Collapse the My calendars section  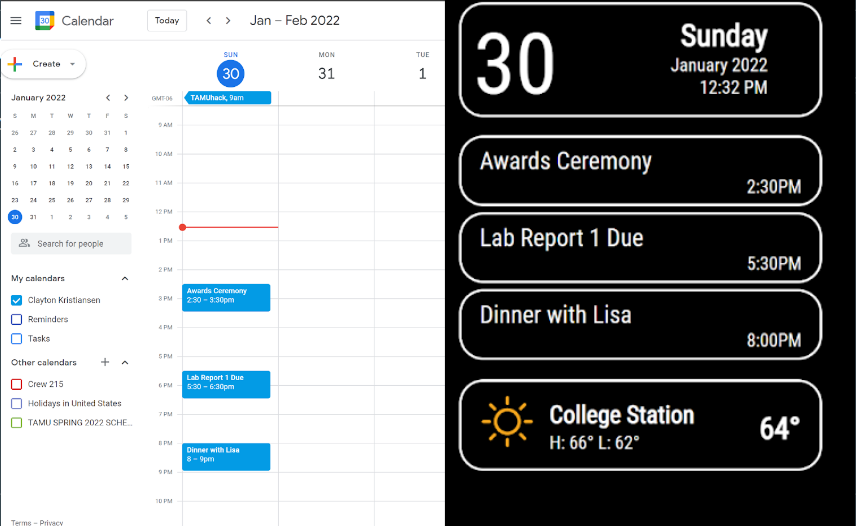click(125, 278)
